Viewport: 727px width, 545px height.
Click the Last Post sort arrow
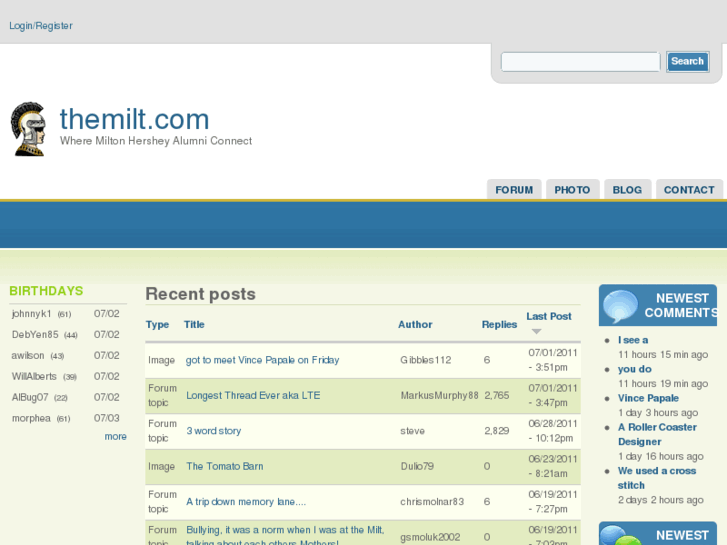coord(536,331)
